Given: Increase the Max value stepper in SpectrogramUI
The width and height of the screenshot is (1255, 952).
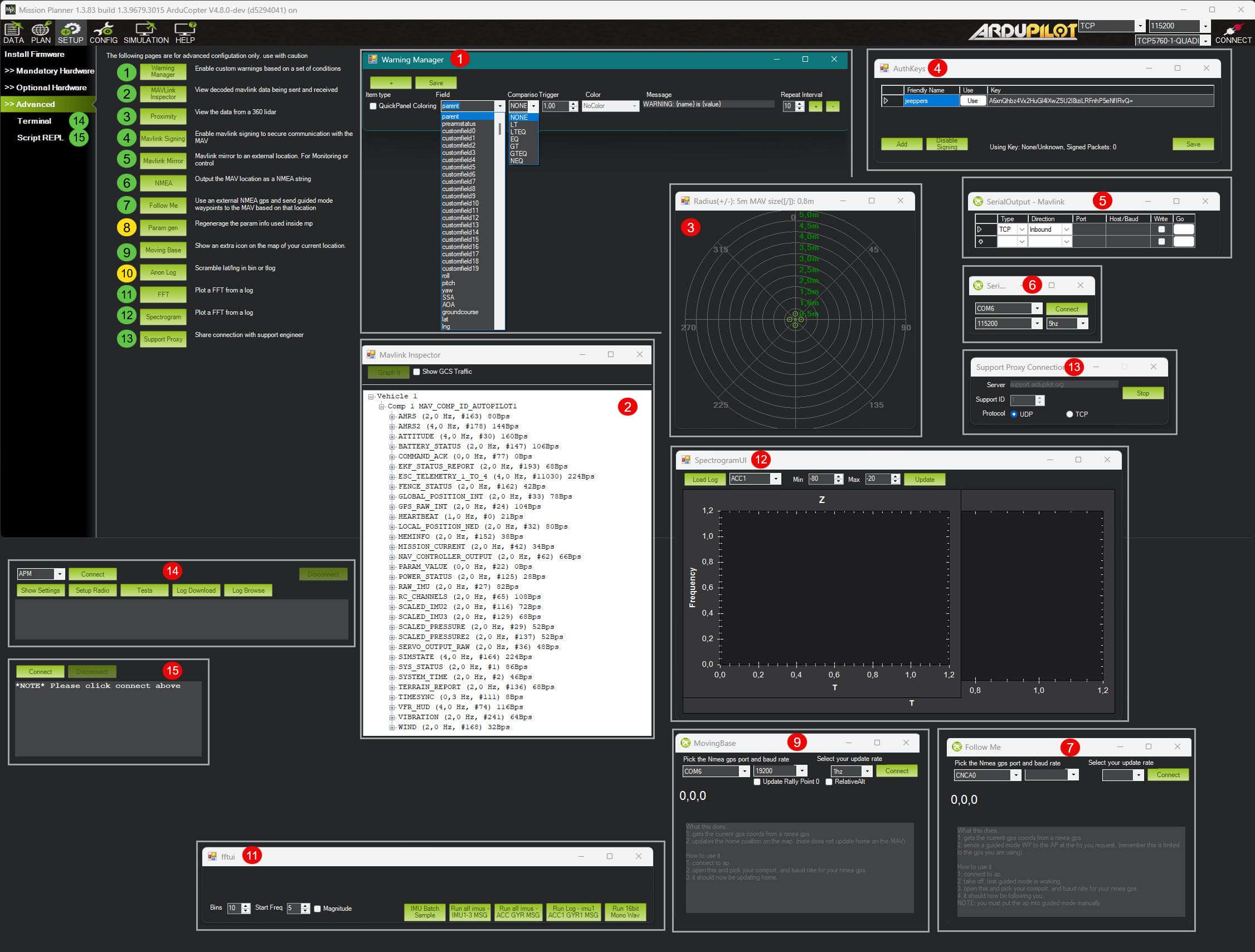Looking at the screenshot, I should click(x=896, y=476).
